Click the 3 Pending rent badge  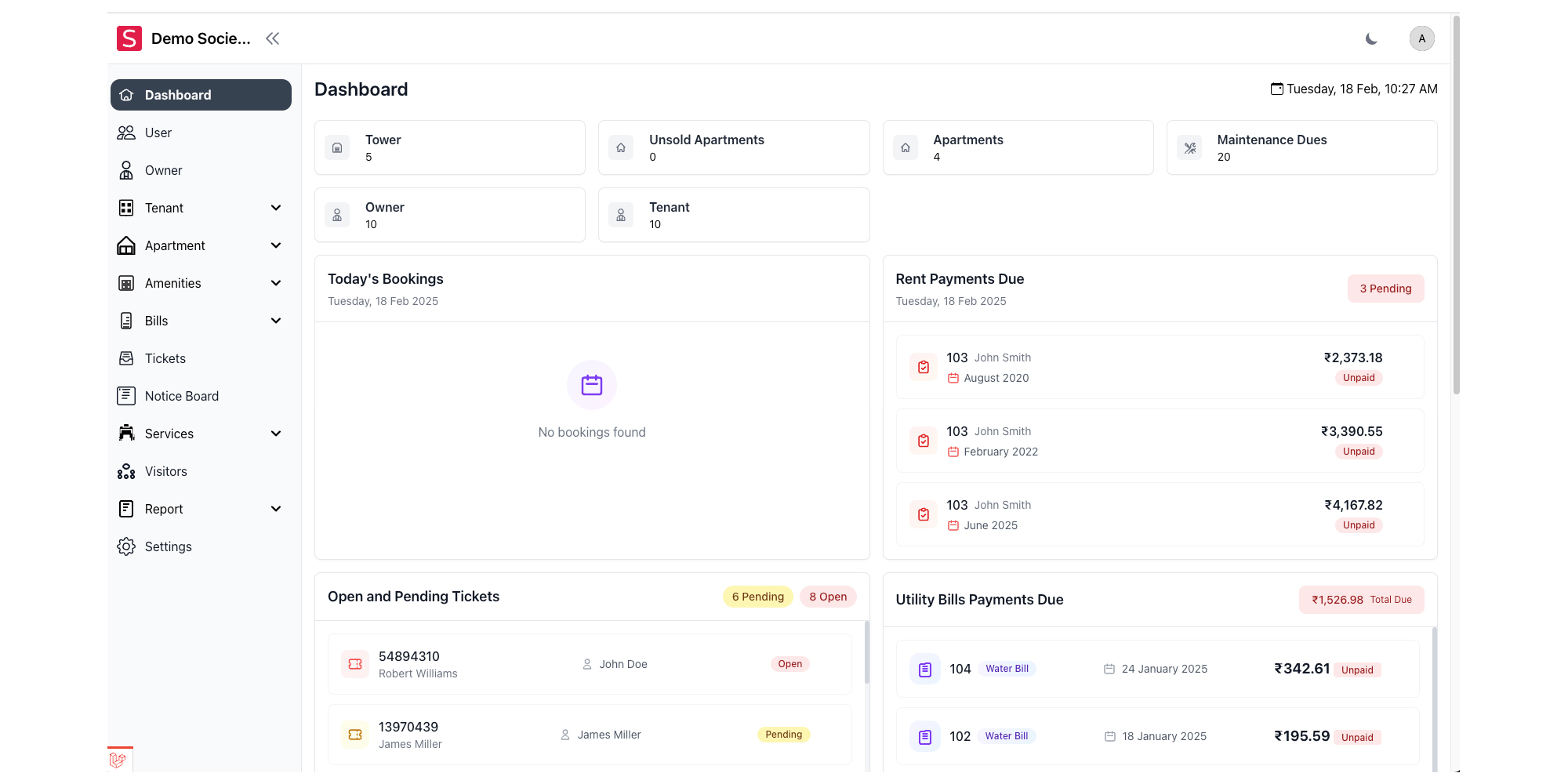tap(1385, 289)
